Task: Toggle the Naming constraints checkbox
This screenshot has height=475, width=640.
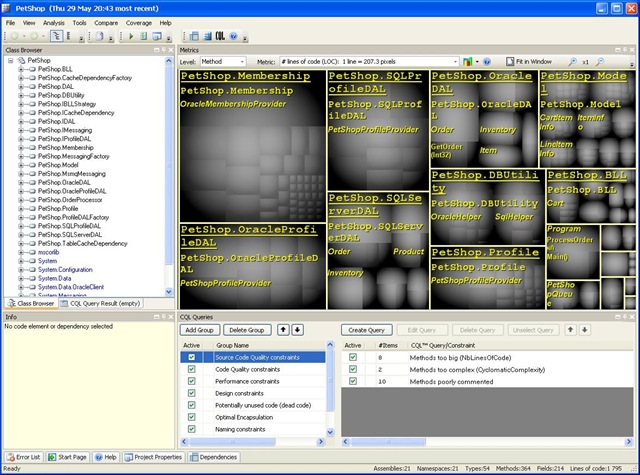Action: point(191,429)
